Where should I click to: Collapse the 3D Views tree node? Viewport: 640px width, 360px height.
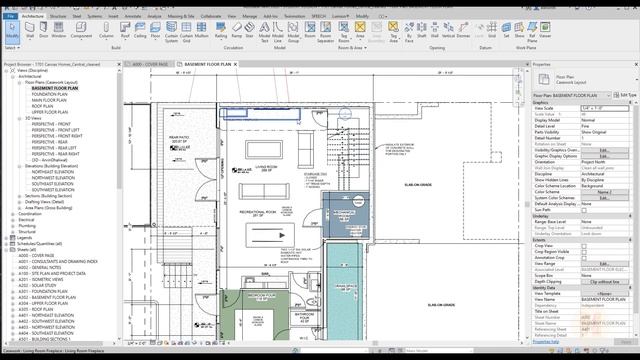pyautogui.click(x=20, y=118)
